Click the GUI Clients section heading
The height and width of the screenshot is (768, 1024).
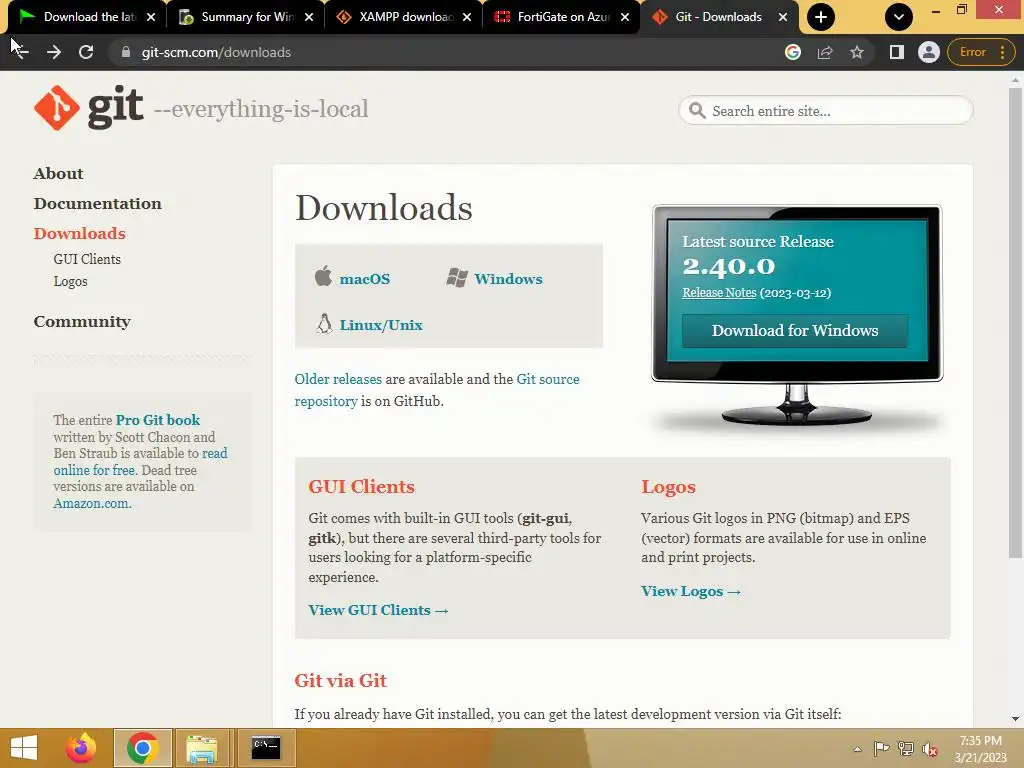pos(361,487)
